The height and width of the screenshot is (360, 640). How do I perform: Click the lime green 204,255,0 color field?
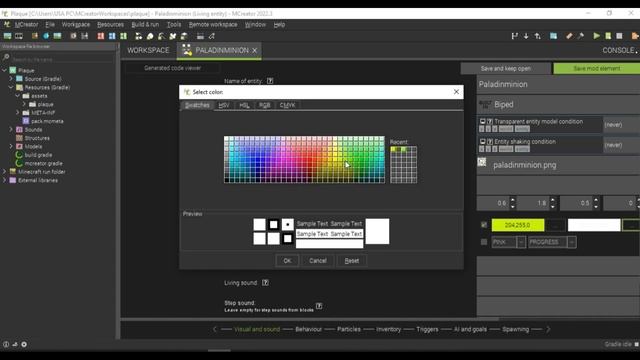pyautogui.click(x=518, y=225)
